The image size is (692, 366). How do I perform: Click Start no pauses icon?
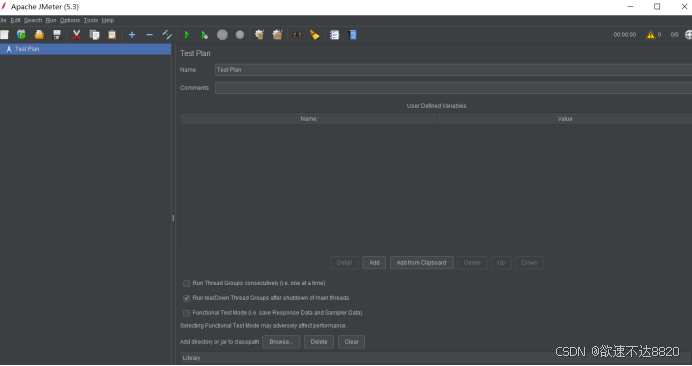[x=204, y=34]
